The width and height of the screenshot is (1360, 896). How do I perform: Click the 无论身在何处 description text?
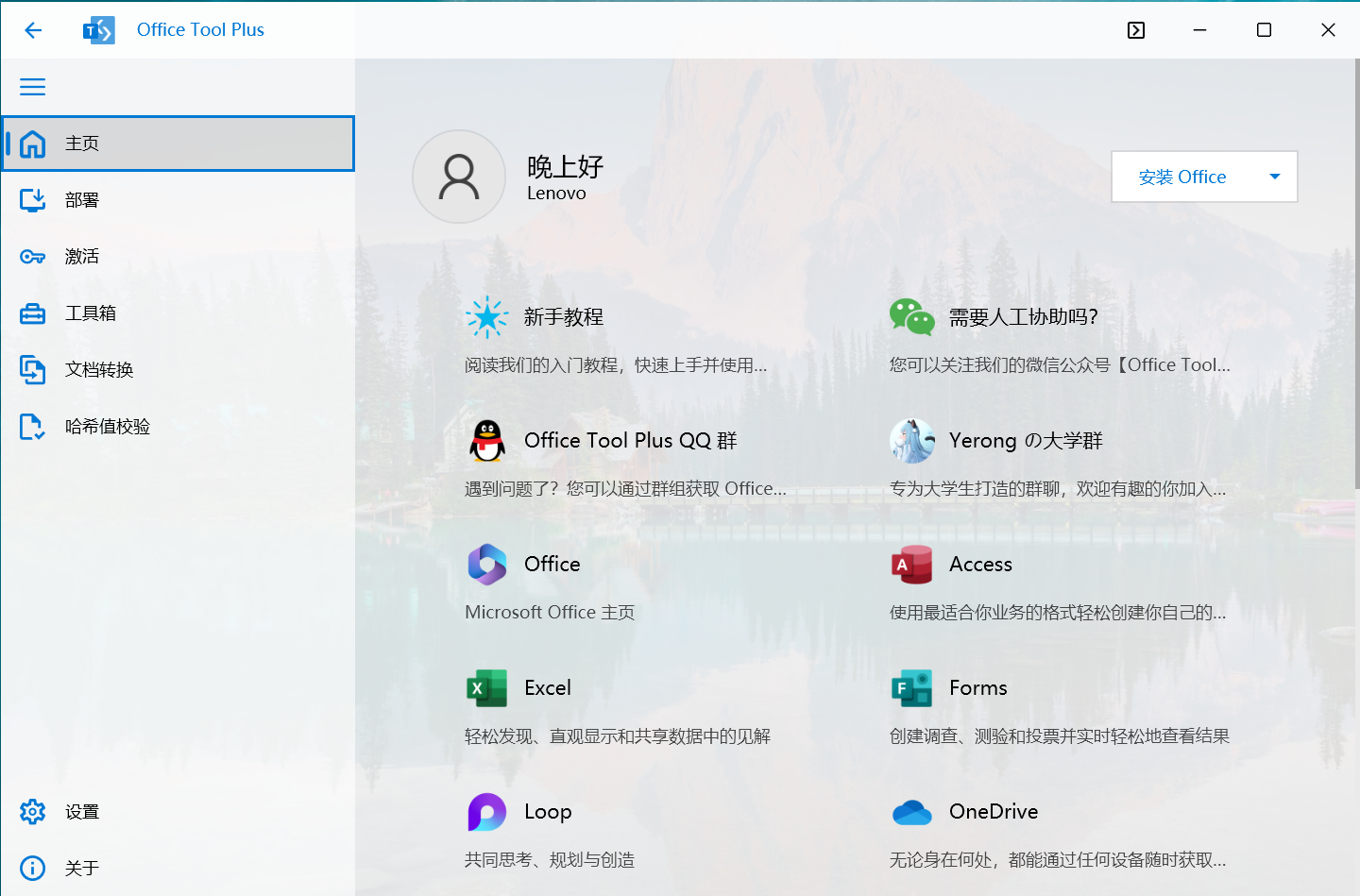[1058, 860]
